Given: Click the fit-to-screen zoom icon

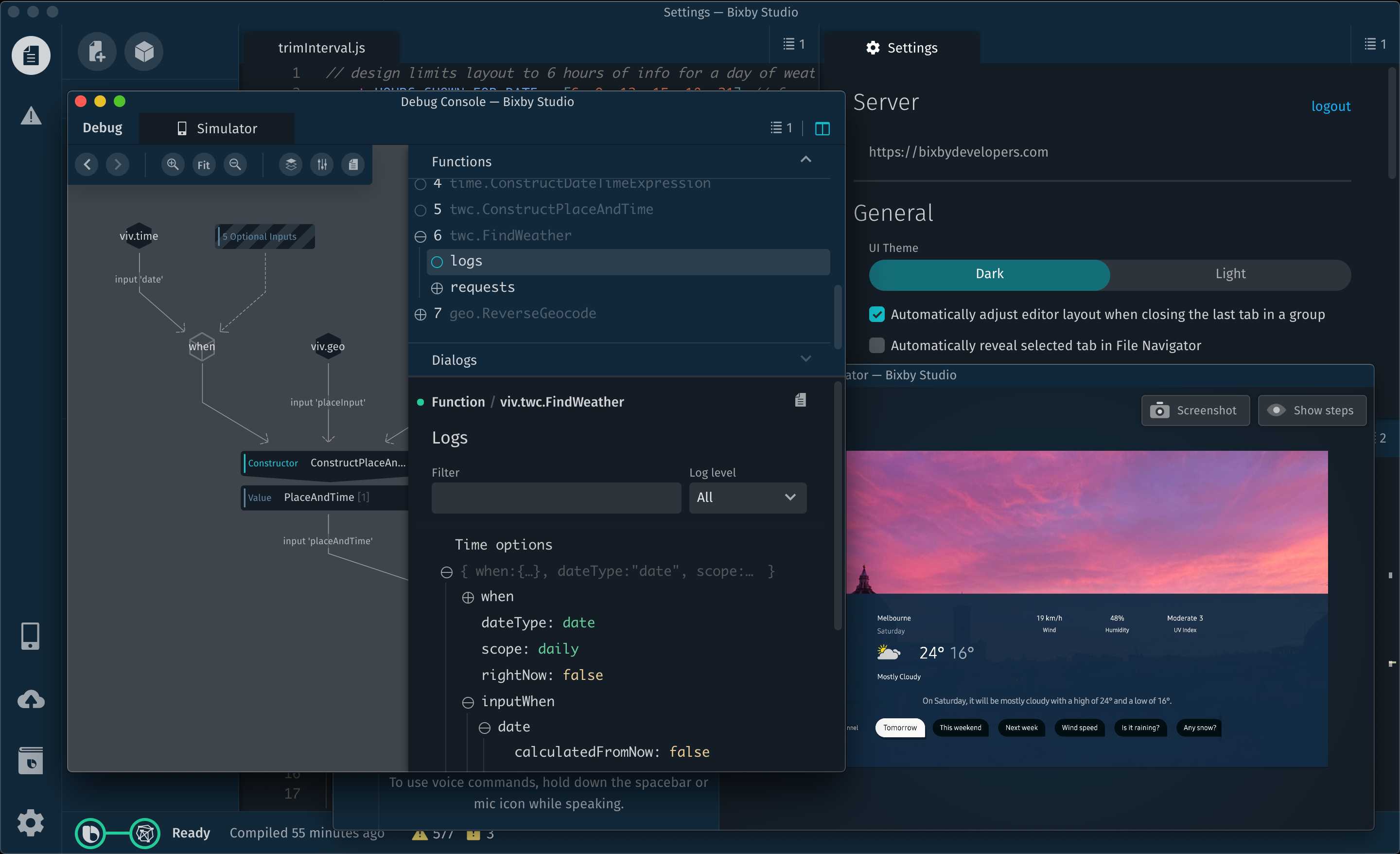Looking at the screenshot, I should [x=203, y=164].
